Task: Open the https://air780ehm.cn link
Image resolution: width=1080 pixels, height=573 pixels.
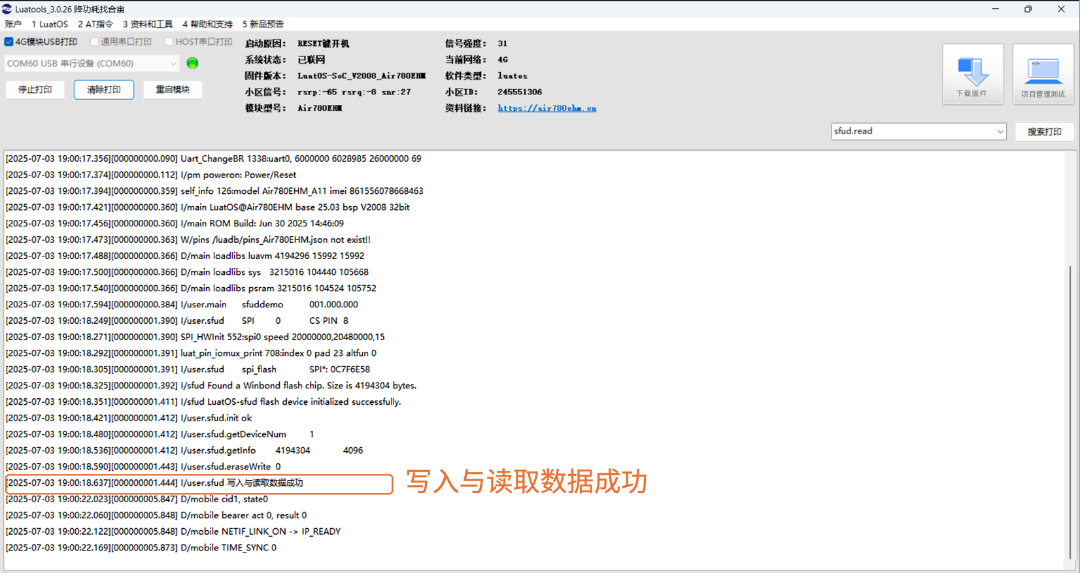Action: (547, 108)
